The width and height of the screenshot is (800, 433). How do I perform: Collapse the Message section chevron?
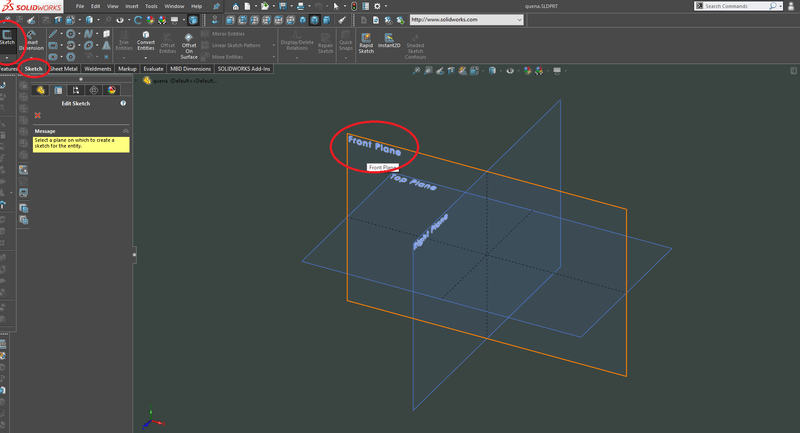pos(126,131)
